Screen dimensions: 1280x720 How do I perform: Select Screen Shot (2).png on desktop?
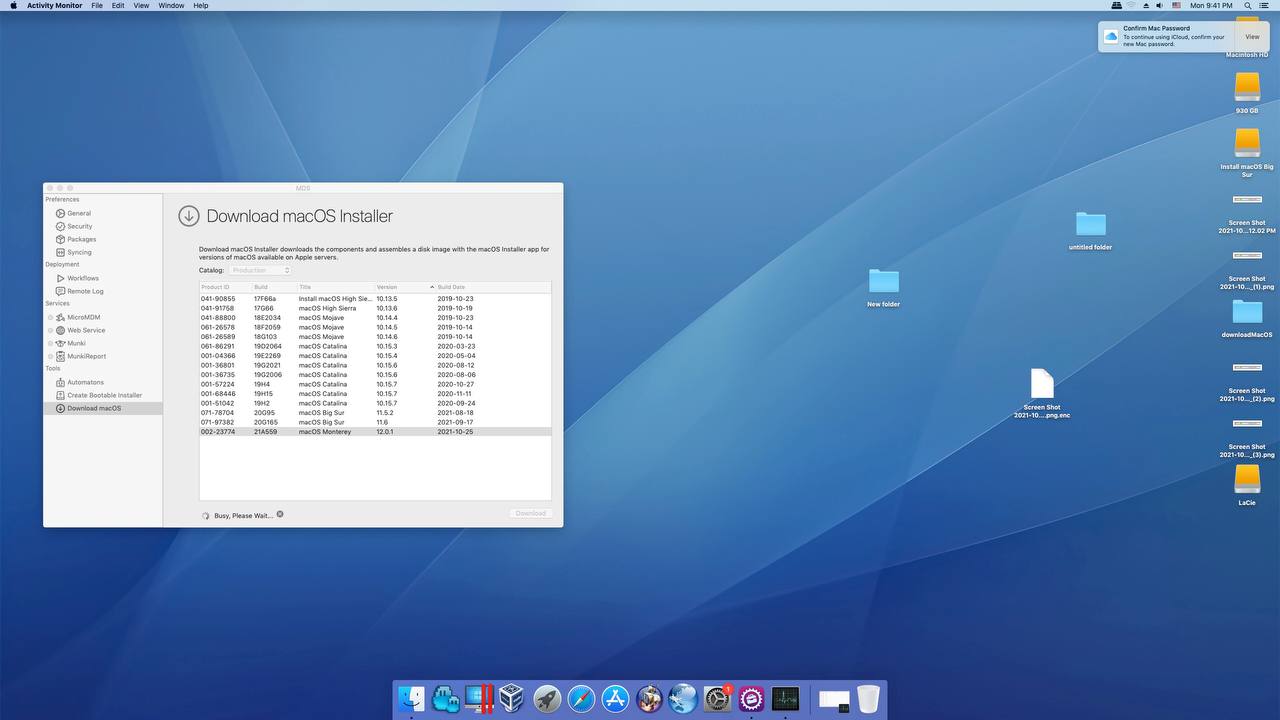(x=1247, y=382)
